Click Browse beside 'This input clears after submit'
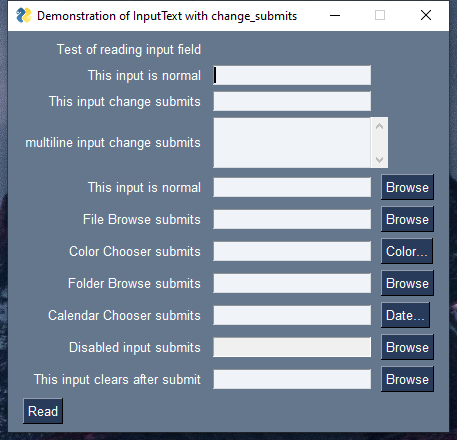Image resolution: width=457 pixels, height=440 pixels. coord(407,379)
